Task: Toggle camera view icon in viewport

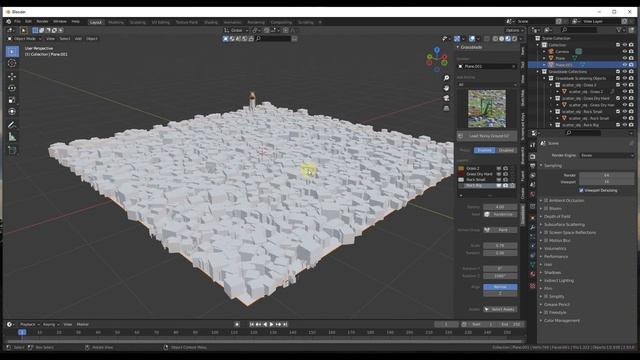Action: (x=446, y=98)
